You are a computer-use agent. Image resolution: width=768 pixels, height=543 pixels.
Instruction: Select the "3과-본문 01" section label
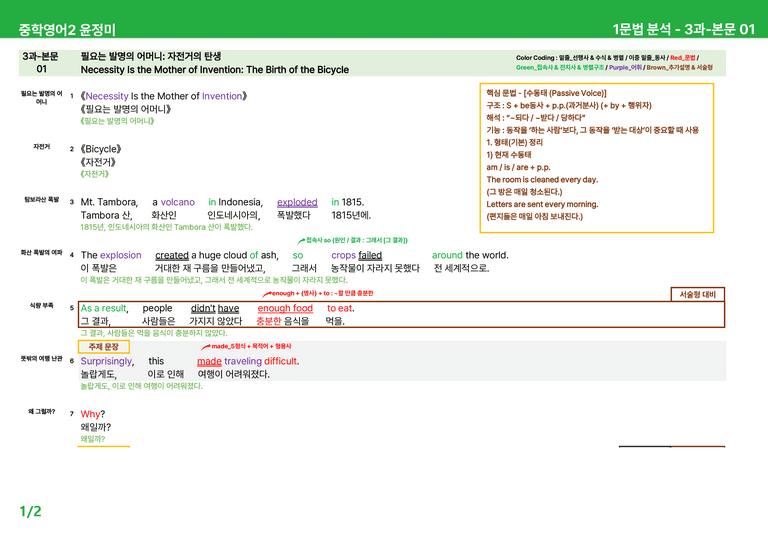click(x=41, y=63)
